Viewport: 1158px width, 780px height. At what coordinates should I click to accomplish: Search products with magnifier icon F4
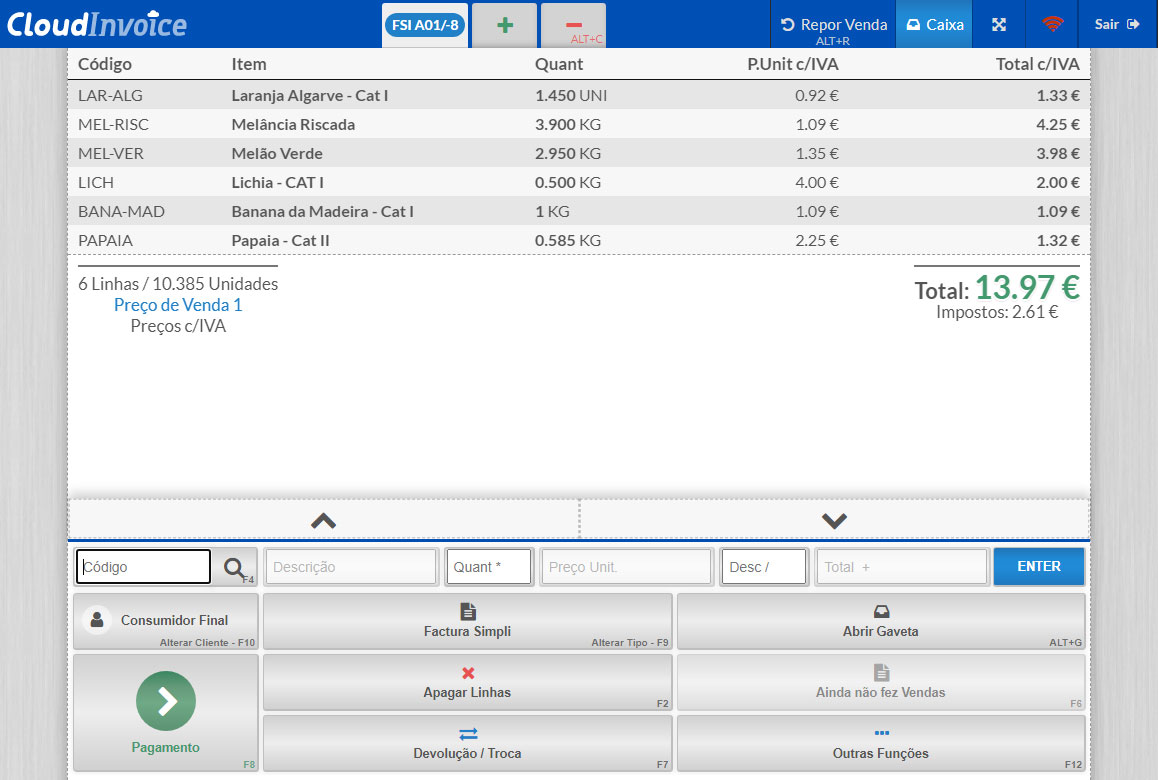(x=236, y=567)
